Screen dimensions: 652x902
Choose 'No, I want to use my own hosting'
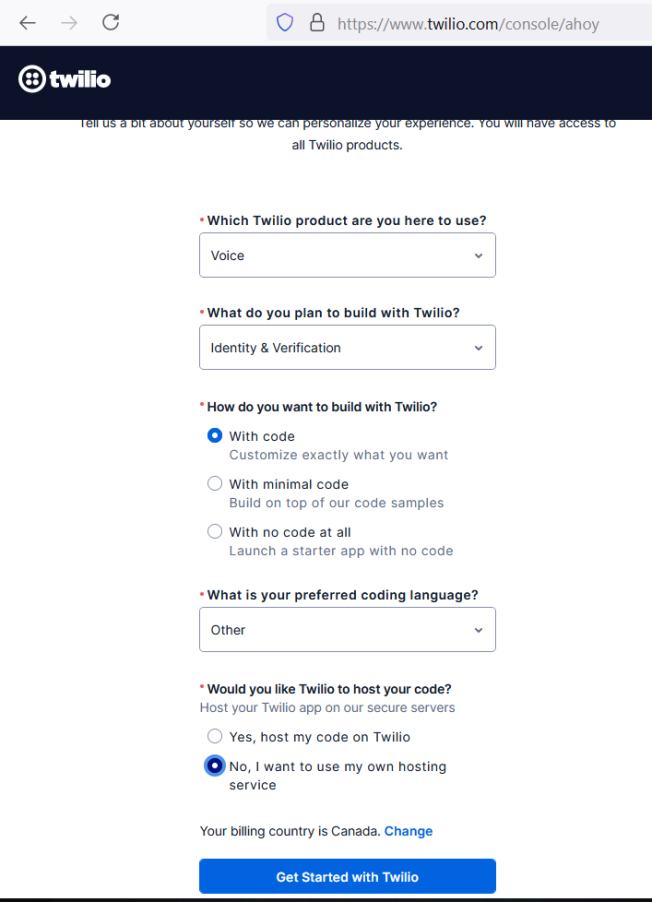[214, 766]
